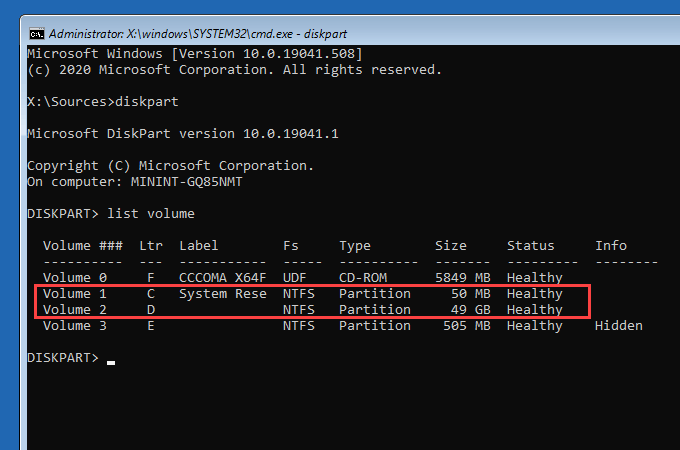This screenshot has height=450, width=680.
Task: Select the Volume 1 row label
Action: click(x=75, y=294)
